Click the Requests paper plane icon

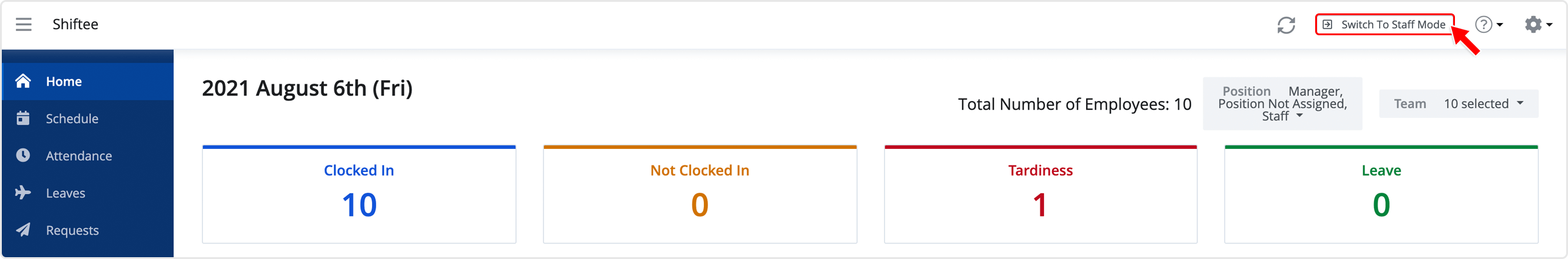point(23,230)
